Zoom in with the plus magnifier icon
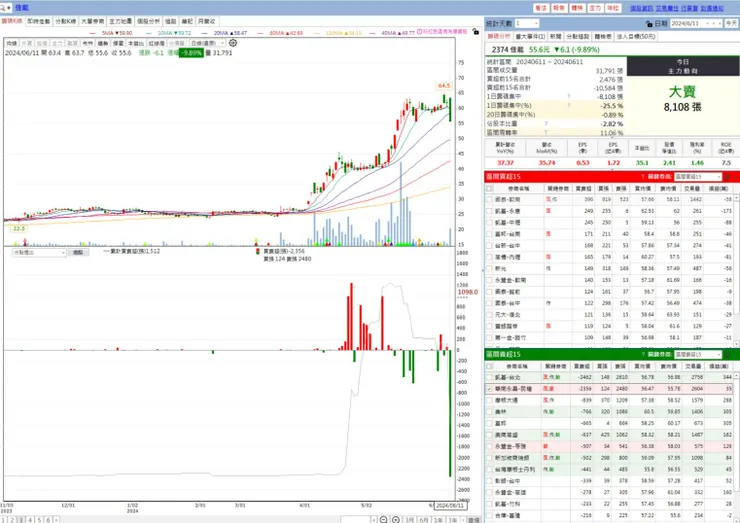Viewport: 740px width, 523px height. [x=396, y=520]
